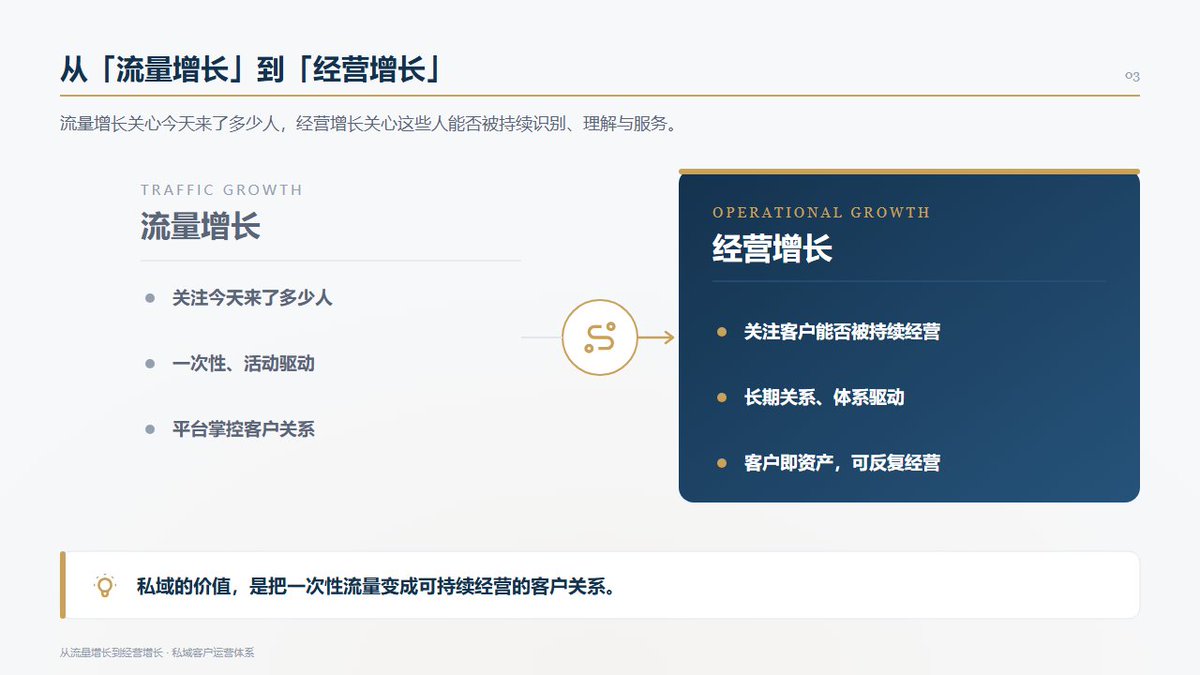The height and width of the screenshot is (675, 1200).
Task: Click the gray bullet beside 关注今天来了多少人
Action: click(x=150, y=298)
